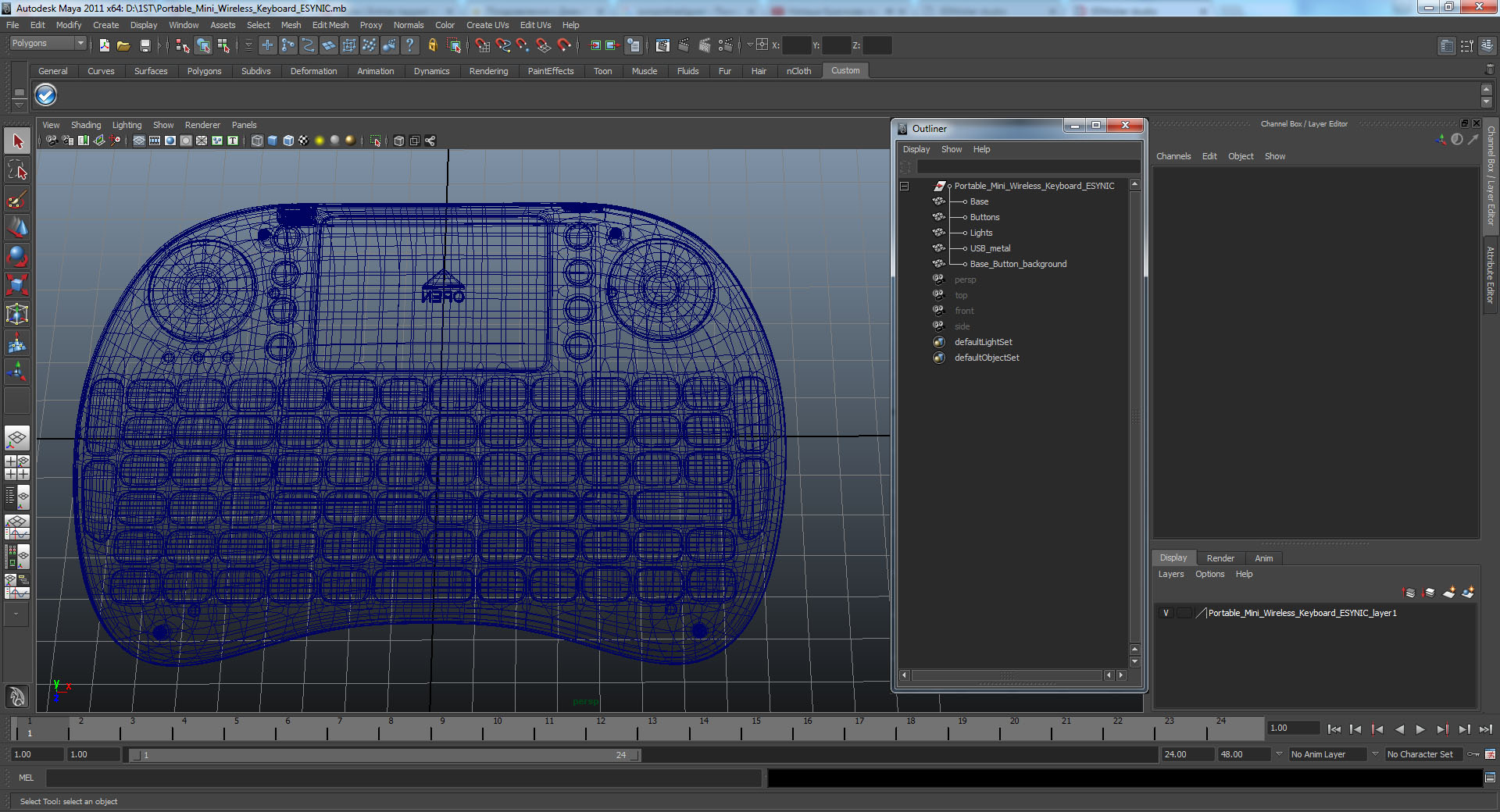Image resolution: width=1500 pixels, height=812 pixels.
Task: Switch to four-view layout
Action: tap(17, 468)
